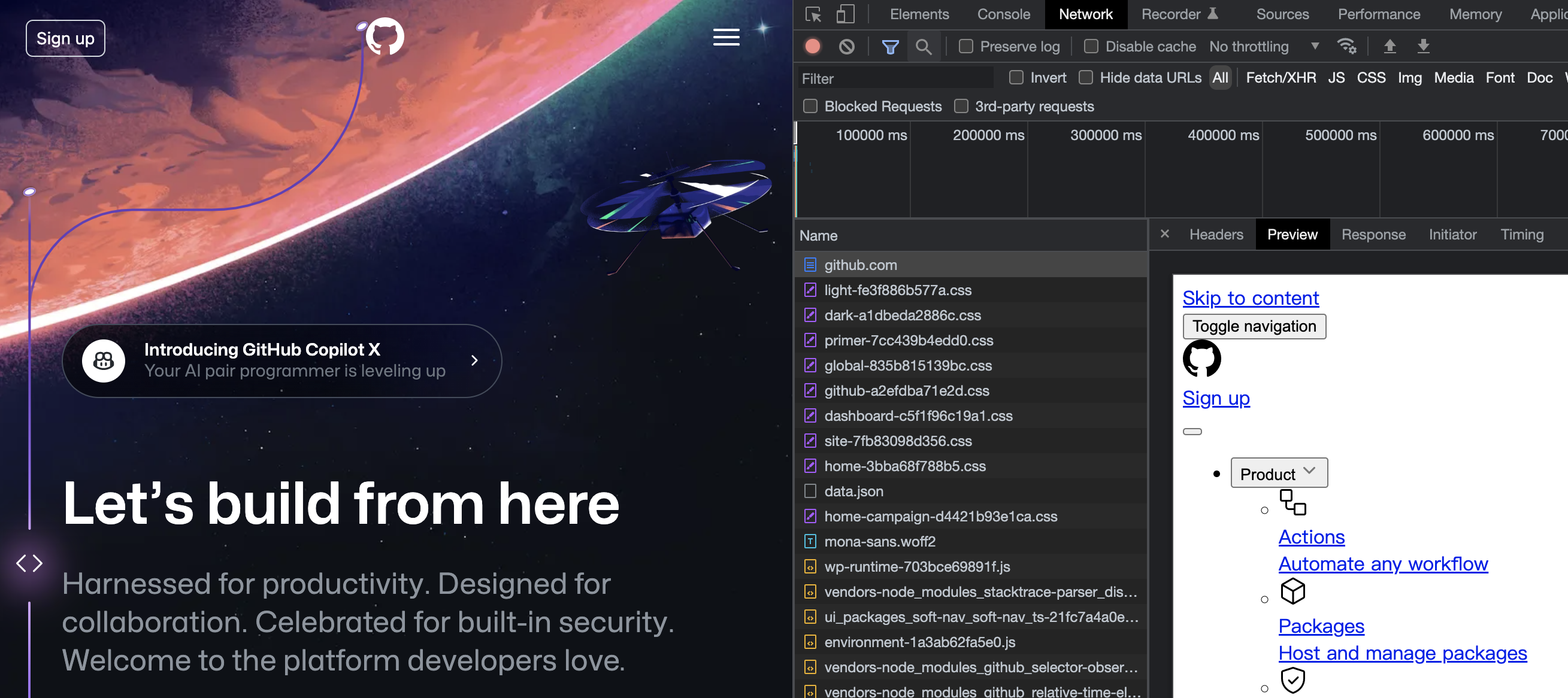Check the 3rd-party requests checkbox
1568x698 pixels.
point(961,106)
